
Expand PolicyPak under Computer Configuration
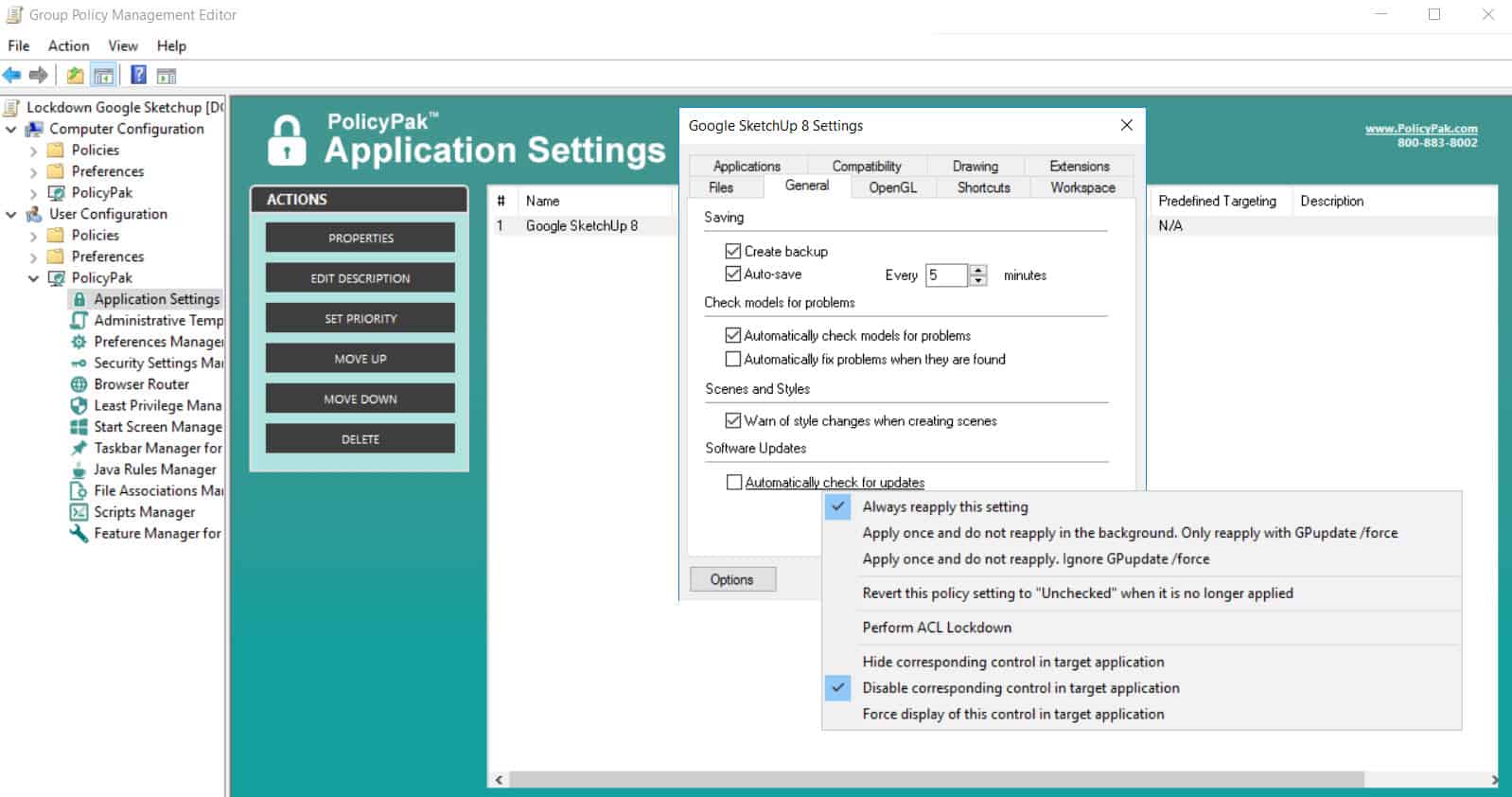[x=34, y=193]
